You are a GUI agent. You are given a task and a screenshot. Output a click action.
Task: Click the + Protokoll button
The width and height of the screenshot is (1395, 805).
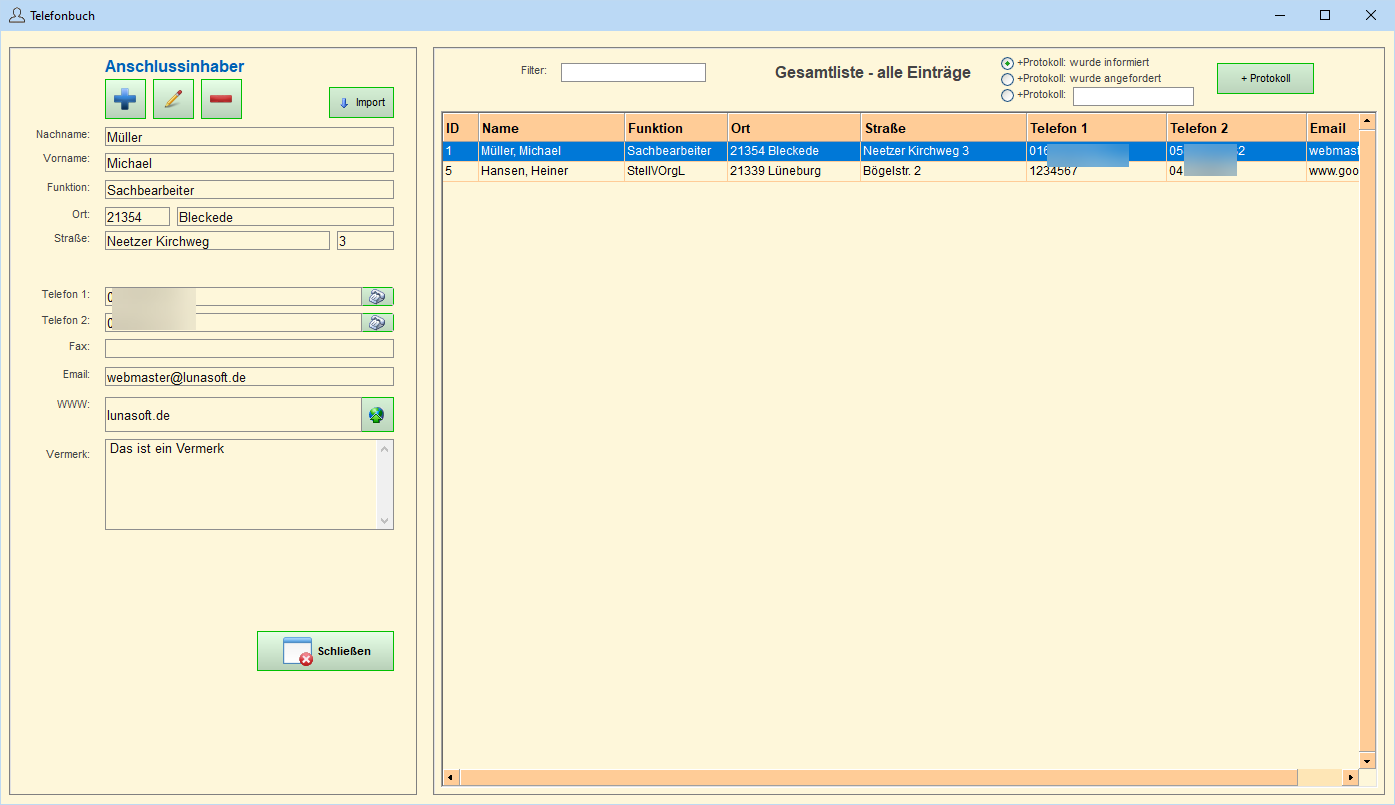(1264, 78)
